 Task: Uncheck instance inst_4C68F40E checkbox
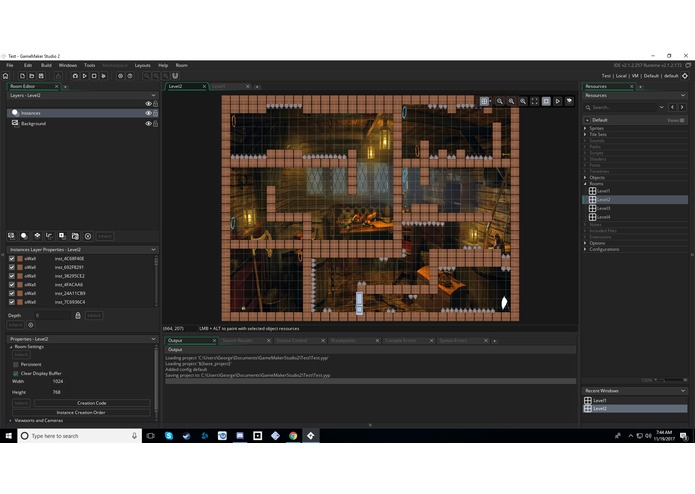point(12,259)
